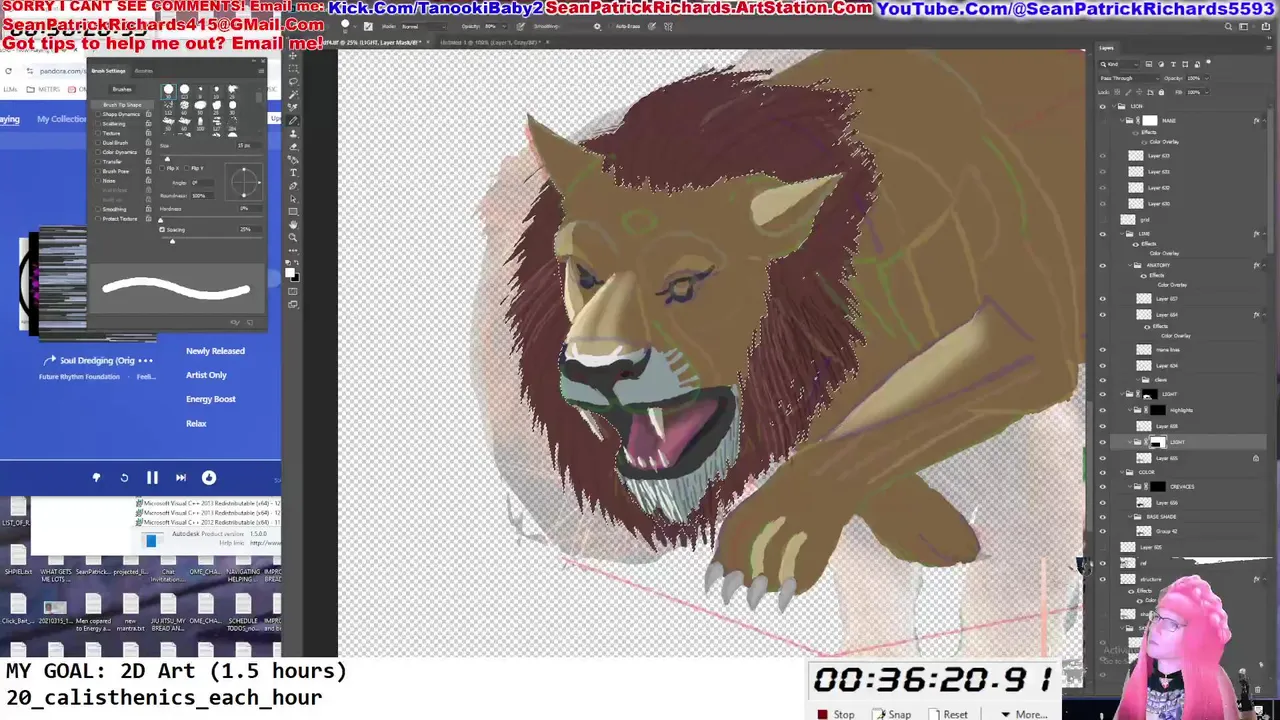Screen dimensions: 1280x720
Task: Enable Shape Dynamics checkbox in Brush Settings
Action: [98, 114]
